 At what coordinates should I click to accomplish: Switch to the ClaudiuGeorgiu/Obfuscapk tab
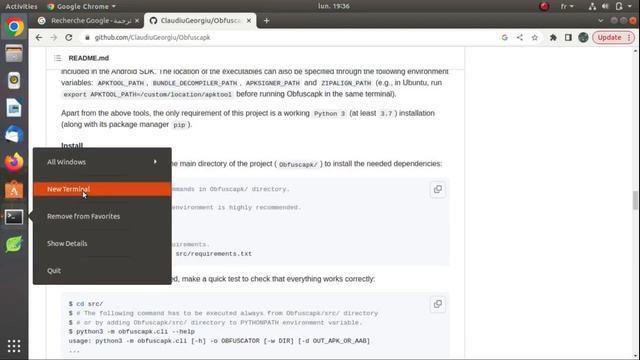click(x=200, y=21)
